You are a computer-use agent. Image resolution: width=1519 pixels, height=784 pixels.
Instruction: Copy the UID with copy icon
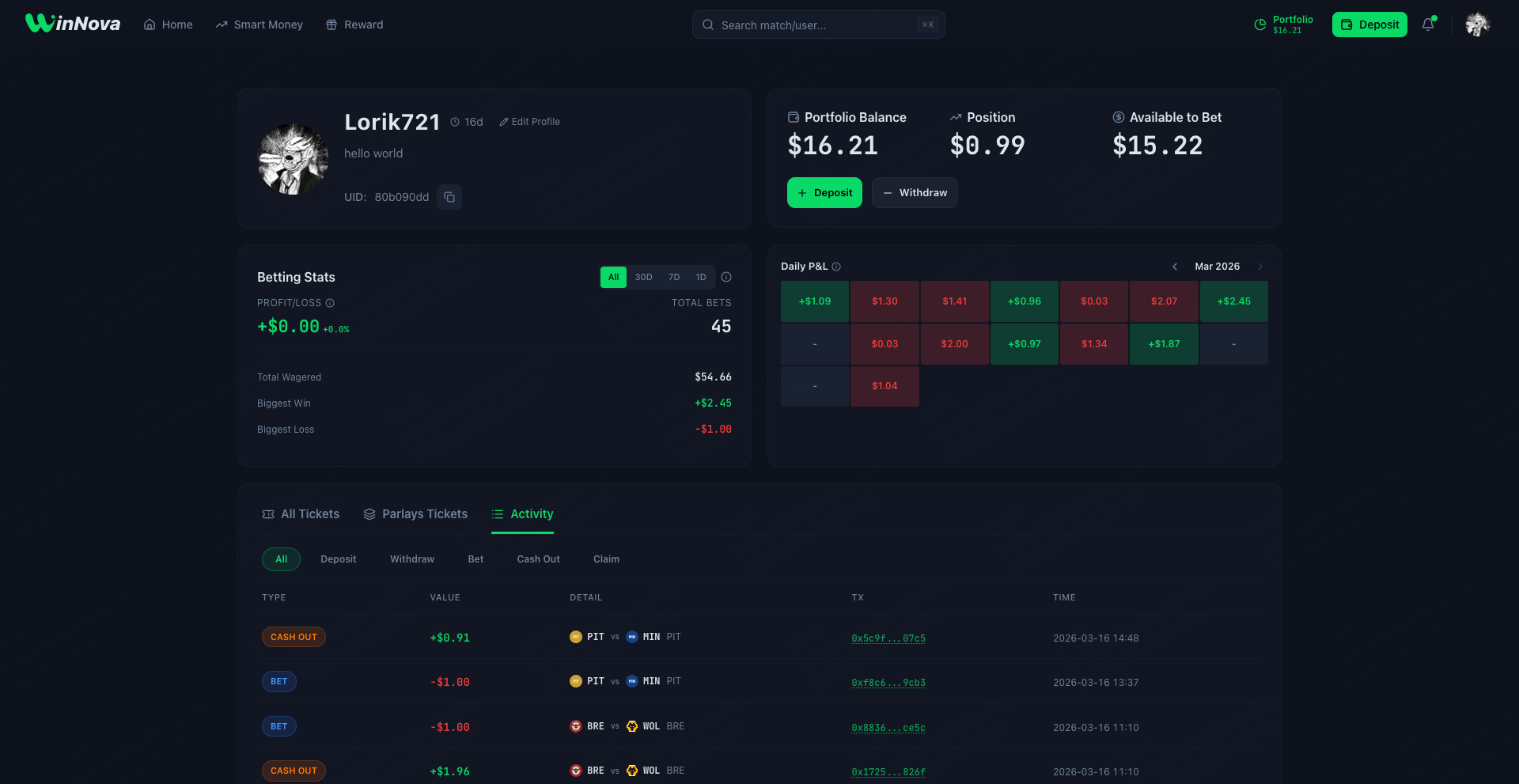tap(449, 197)
